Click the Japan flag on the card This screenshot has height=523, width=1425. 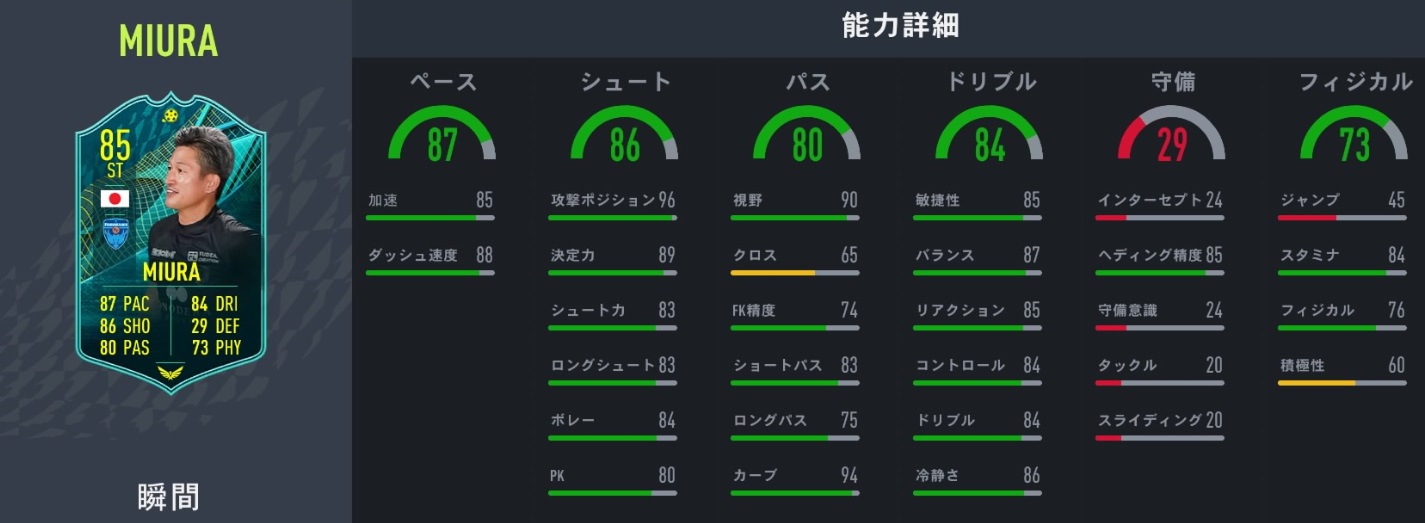[x=114, y=198]
